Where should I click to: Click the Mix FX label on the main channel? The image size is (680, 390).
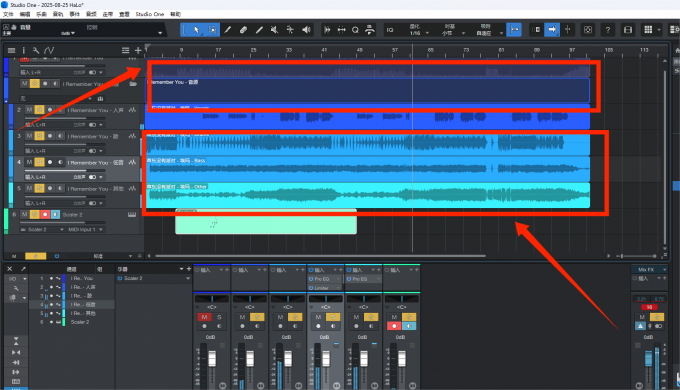click(646, 269)
